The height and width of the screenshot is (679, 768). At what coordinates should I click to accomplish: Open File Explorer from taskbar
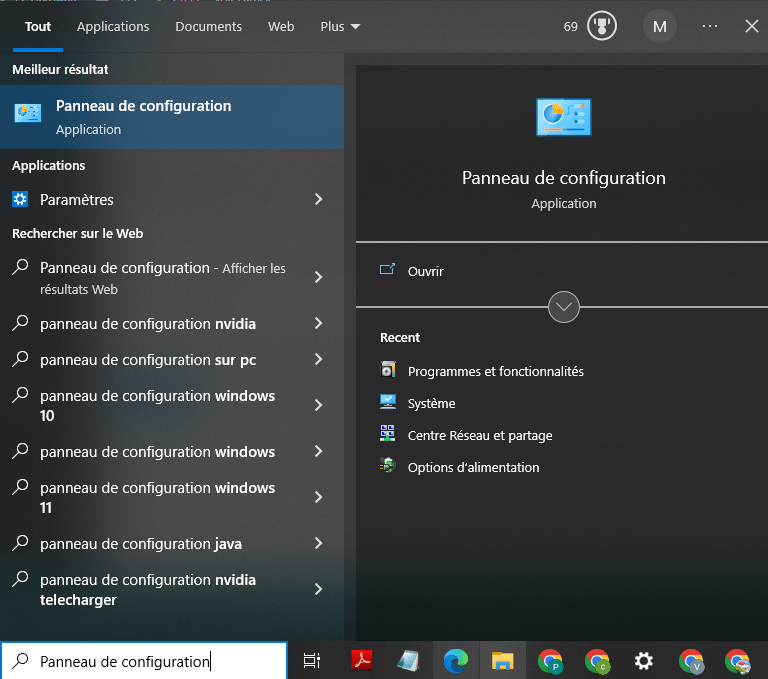point(503,660)
